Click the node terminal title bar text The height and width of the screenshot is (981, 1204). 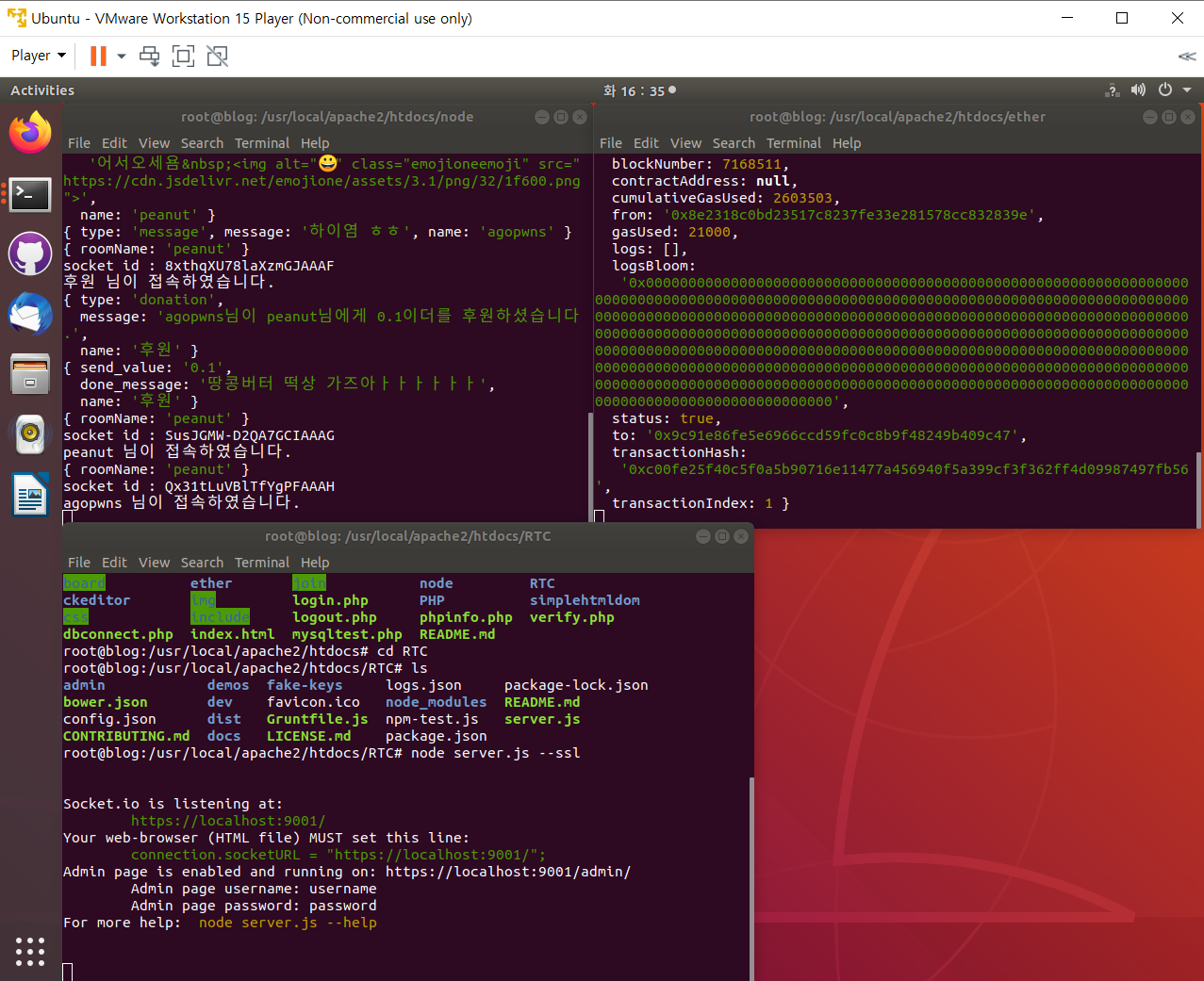[x=327, y=117]
